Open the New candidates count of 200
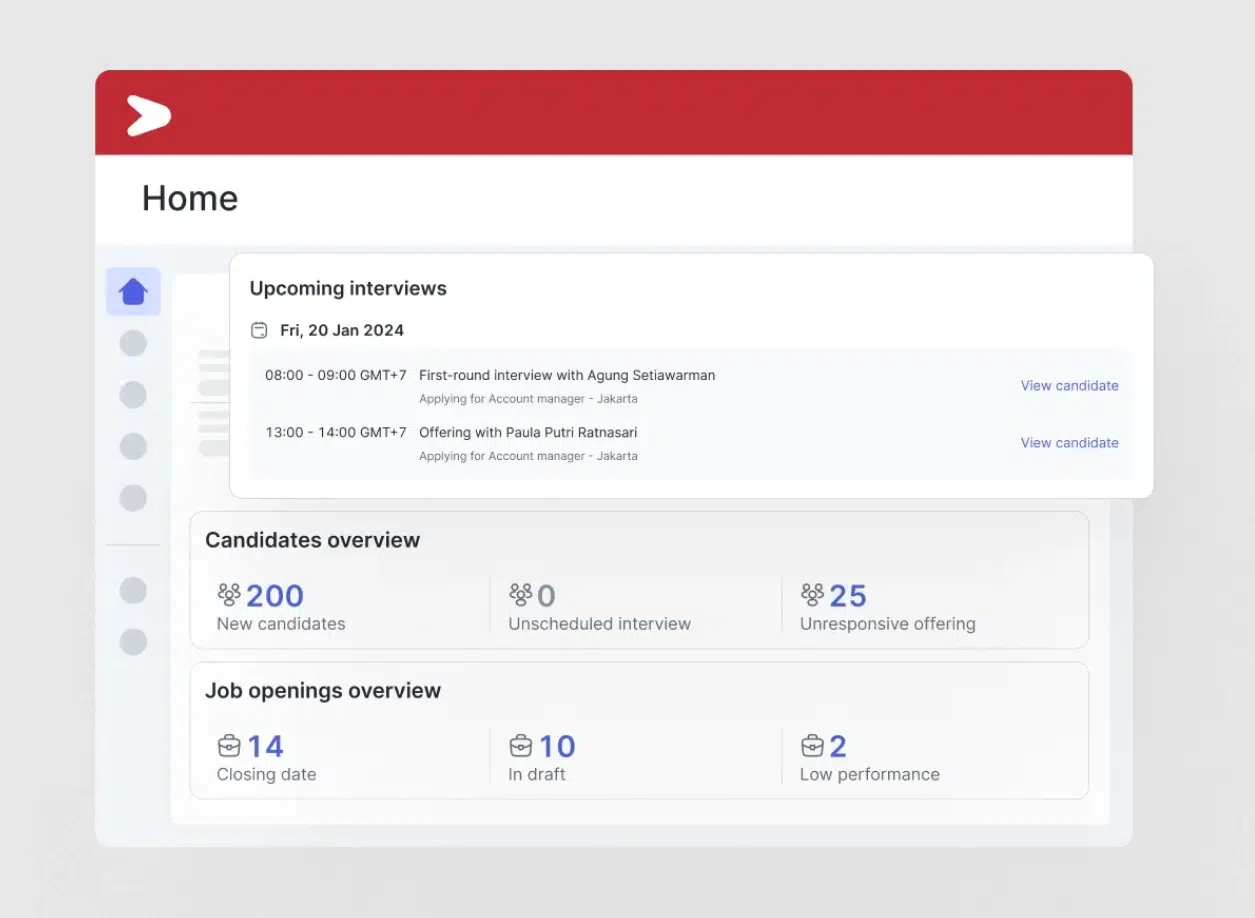Screen dimensions: 1255x918 tap(275, 596)
